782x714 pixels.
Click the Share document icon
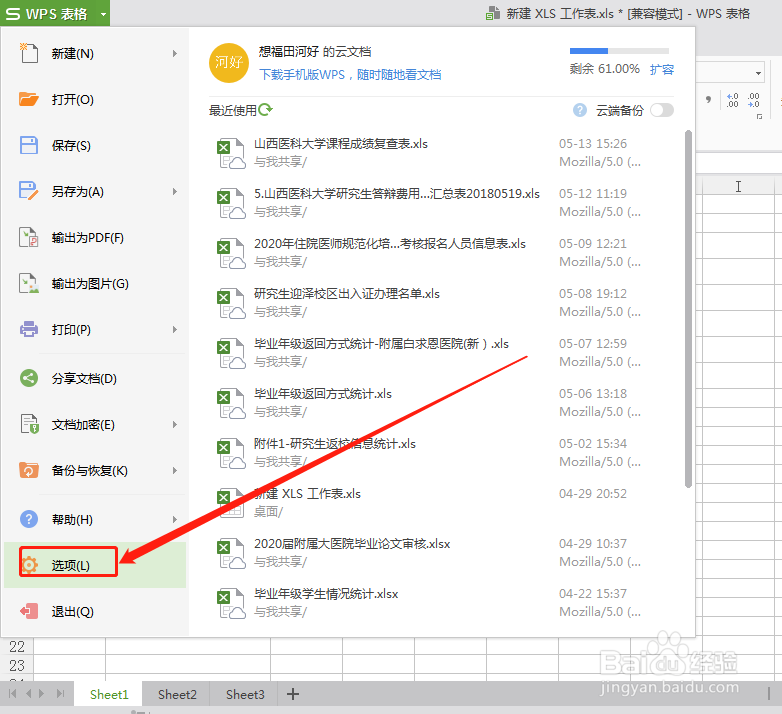[x=28, y=378]
